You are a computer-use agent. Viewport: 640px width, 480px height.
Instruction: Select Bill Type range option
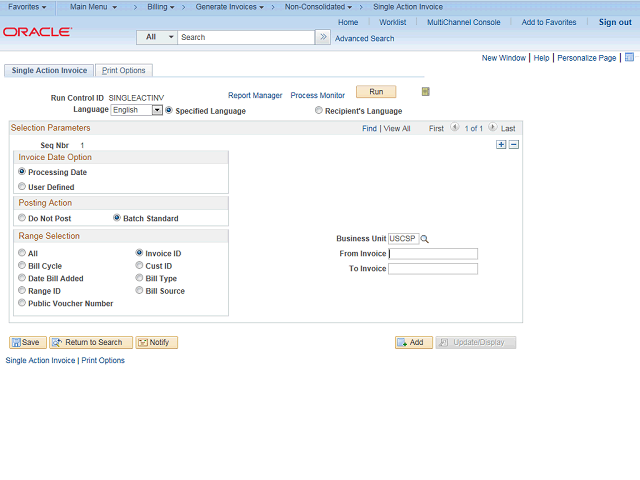(139, 278)
